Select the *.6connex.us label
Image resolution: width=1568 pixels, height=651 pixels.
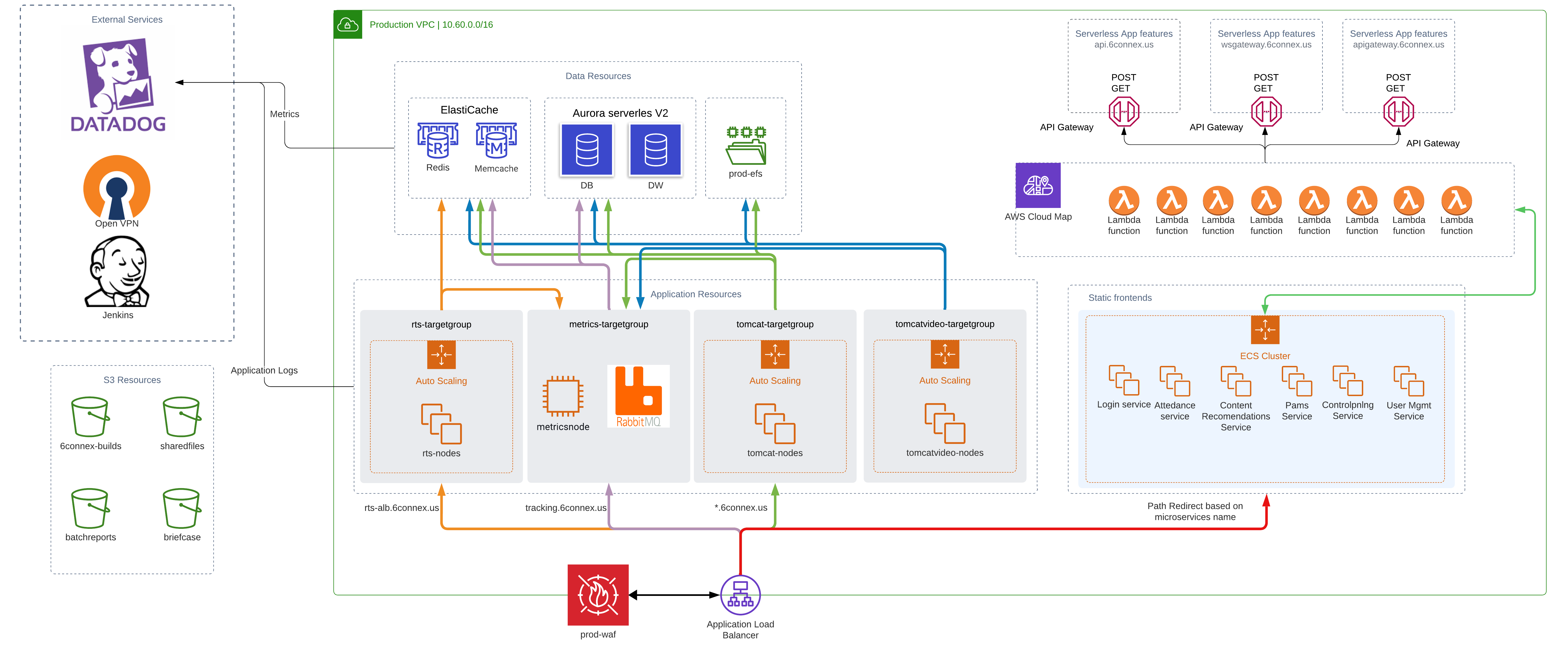(741, 508)
